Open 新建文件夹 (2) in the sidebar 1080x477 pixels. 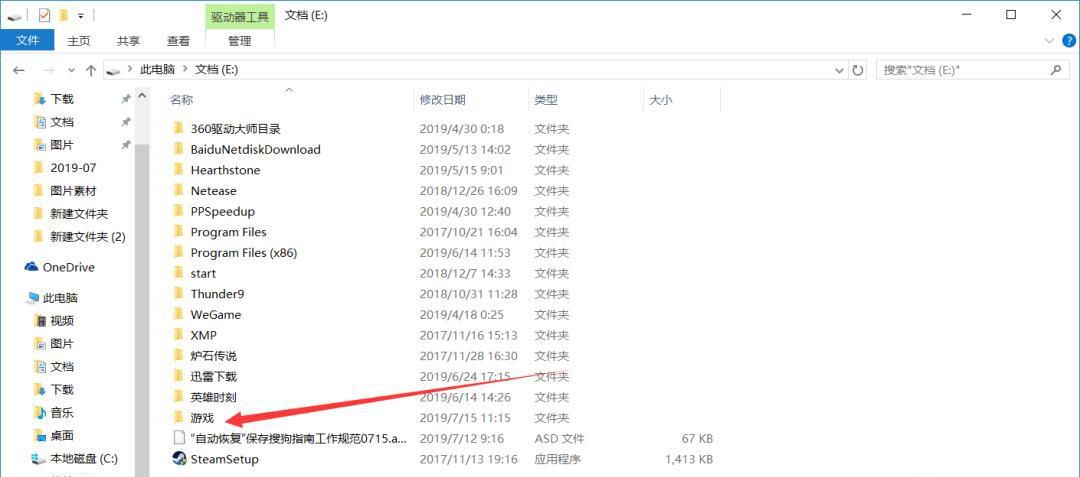pos(87,237)
